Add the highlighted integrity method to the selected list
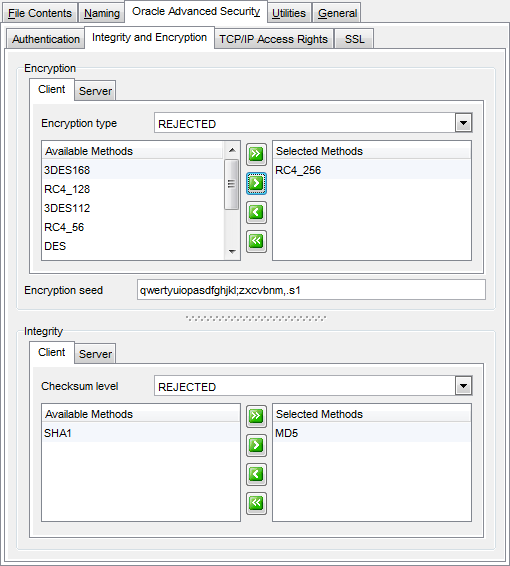 click(x=256, y=445)
